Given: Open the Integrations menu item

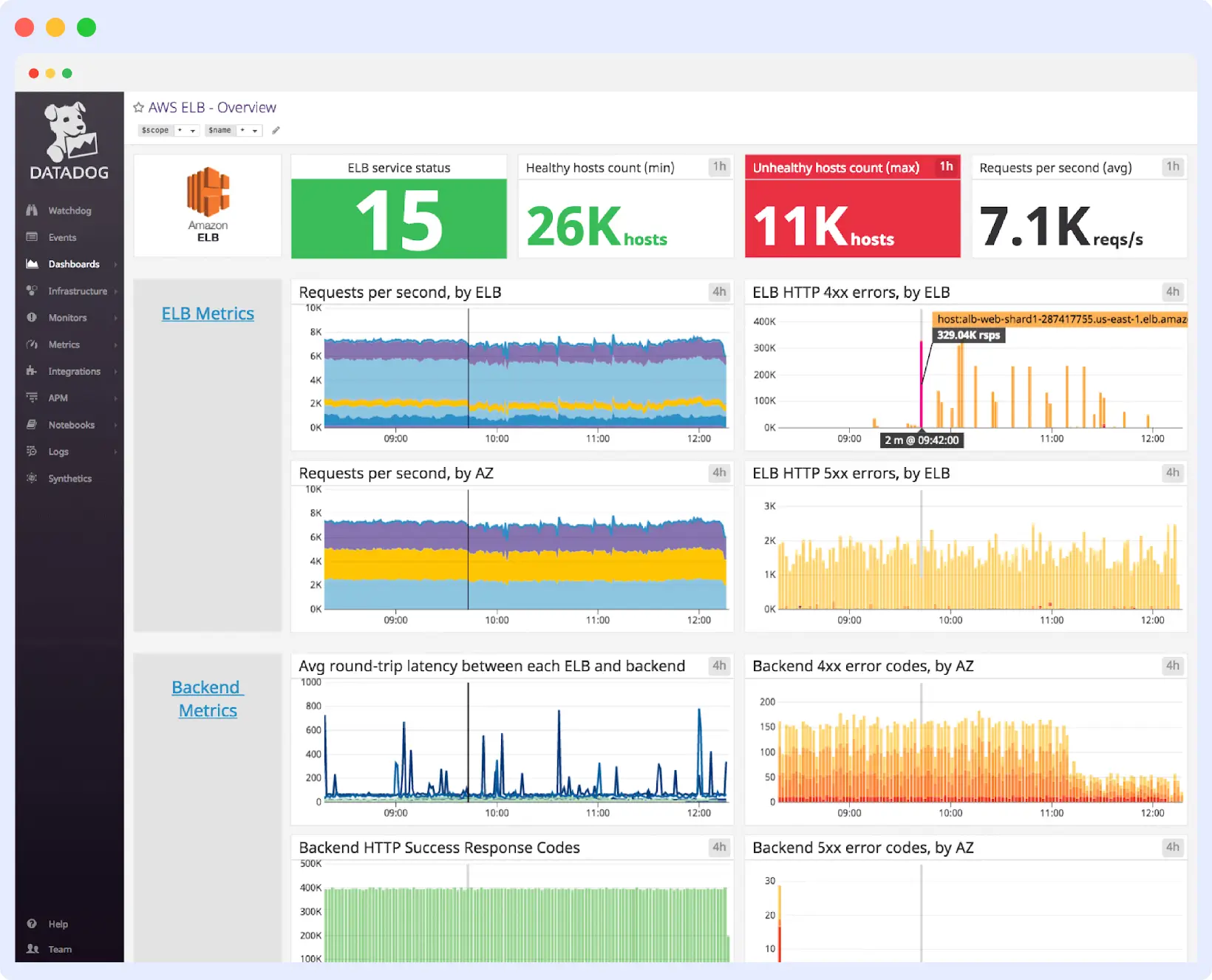Looking at the screenshot, I should (x=74, y=371).
